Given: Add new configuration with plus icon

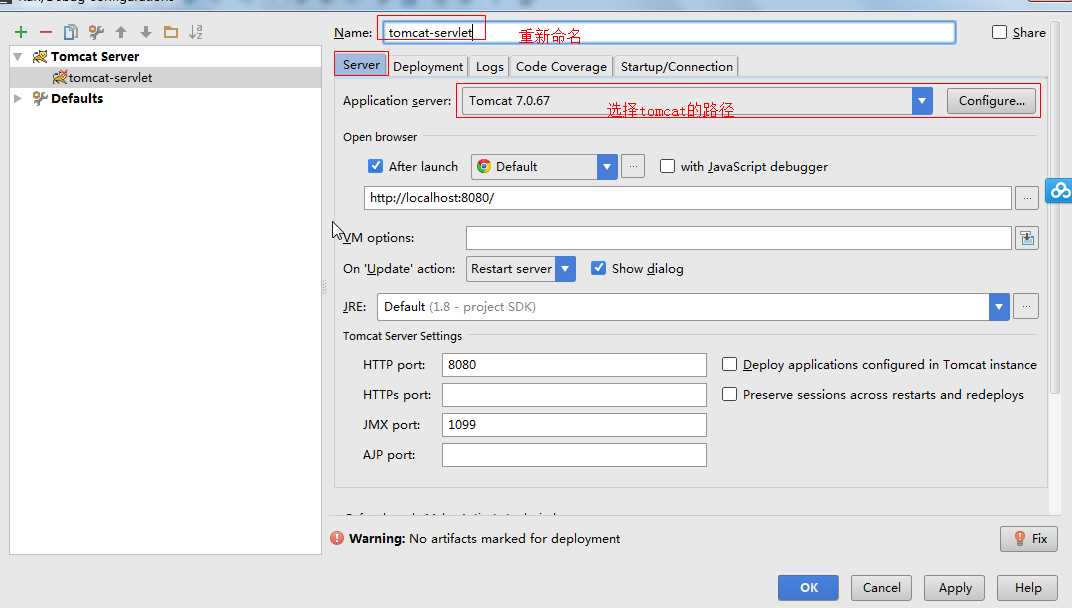Looking at the screenshot, I should point(21,32).
